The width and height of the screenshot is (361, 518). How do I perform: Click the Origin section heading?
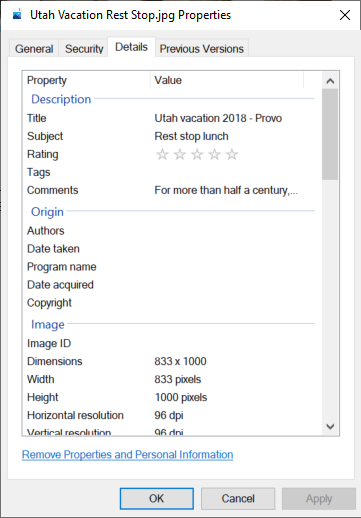tap(47, 212)
